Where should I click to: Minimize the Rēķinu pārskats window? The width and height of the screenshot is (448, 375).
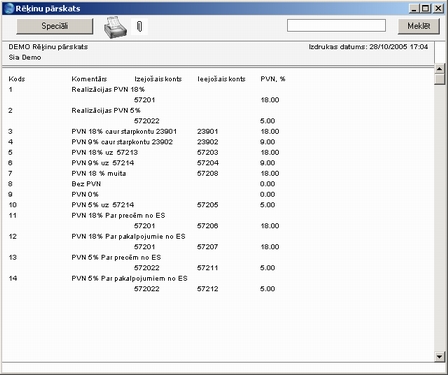pos(414,8)
